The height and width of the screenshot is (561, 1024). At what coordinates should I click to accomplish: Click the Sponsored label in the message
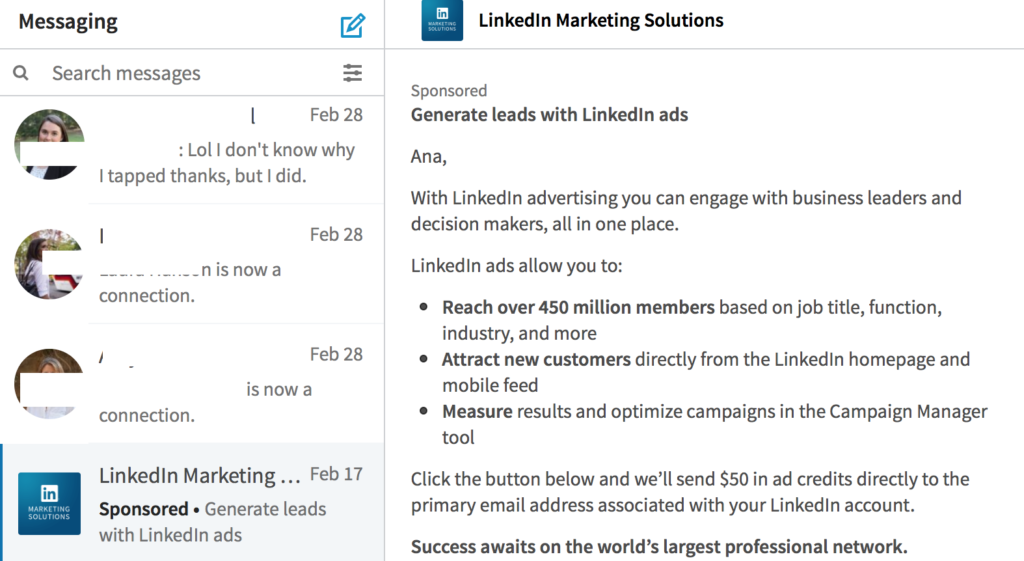click(x=449, y=90)
